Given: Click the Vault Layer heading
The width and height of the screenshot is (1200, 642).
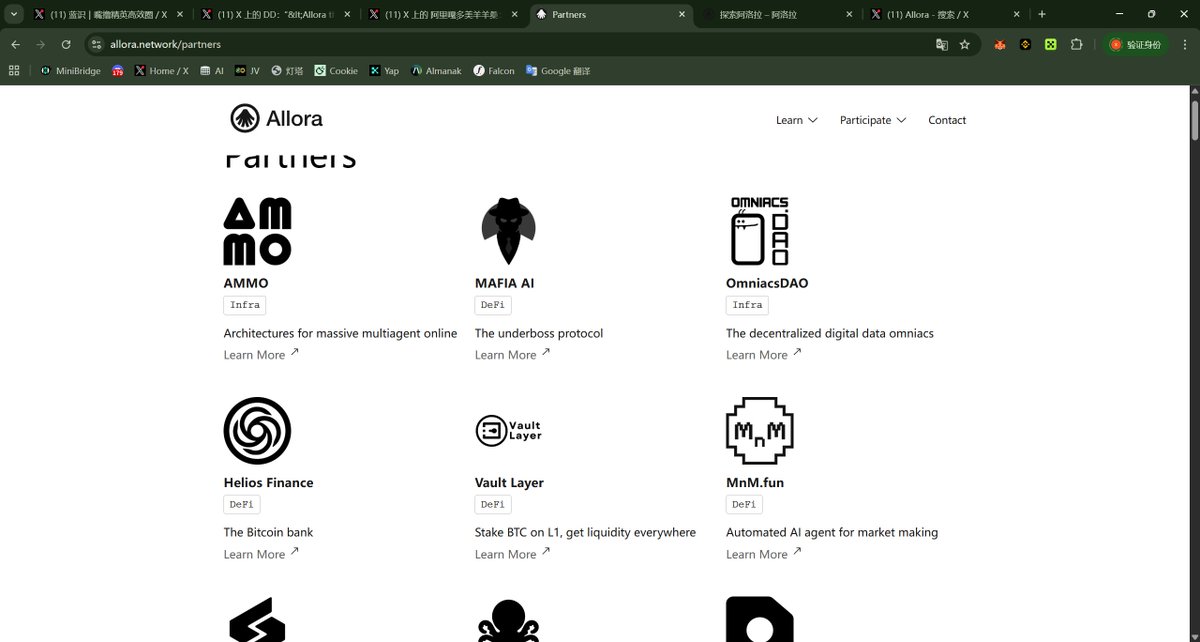Looking at the screenshot, I should (509, 482).
